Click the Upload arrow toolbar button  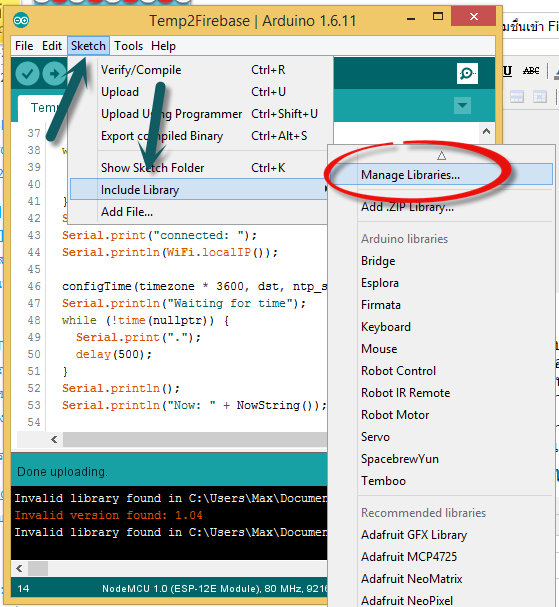point(54,74)
